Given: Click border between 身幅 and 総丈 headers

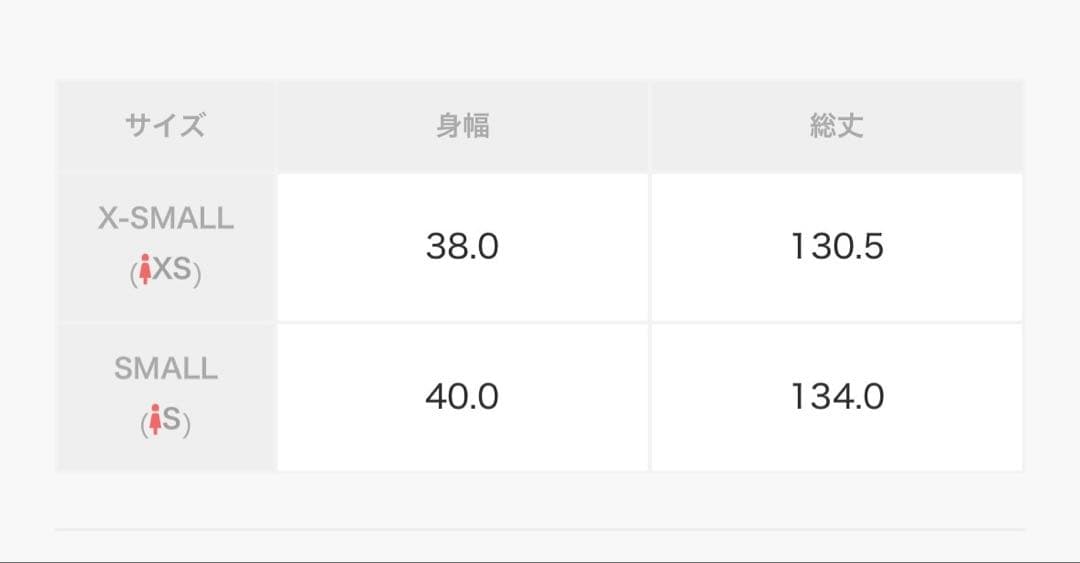Looking at the screenshot, I should coord(650,126).
